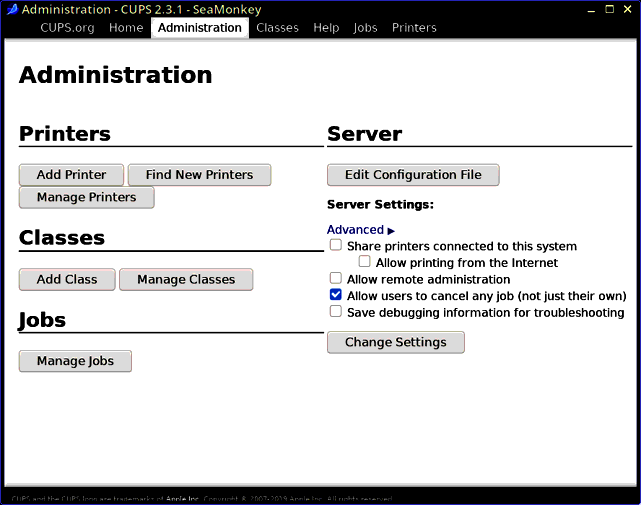Enable Share printers connected to this system
Viewport: 641px width, 505px height.
336,245
